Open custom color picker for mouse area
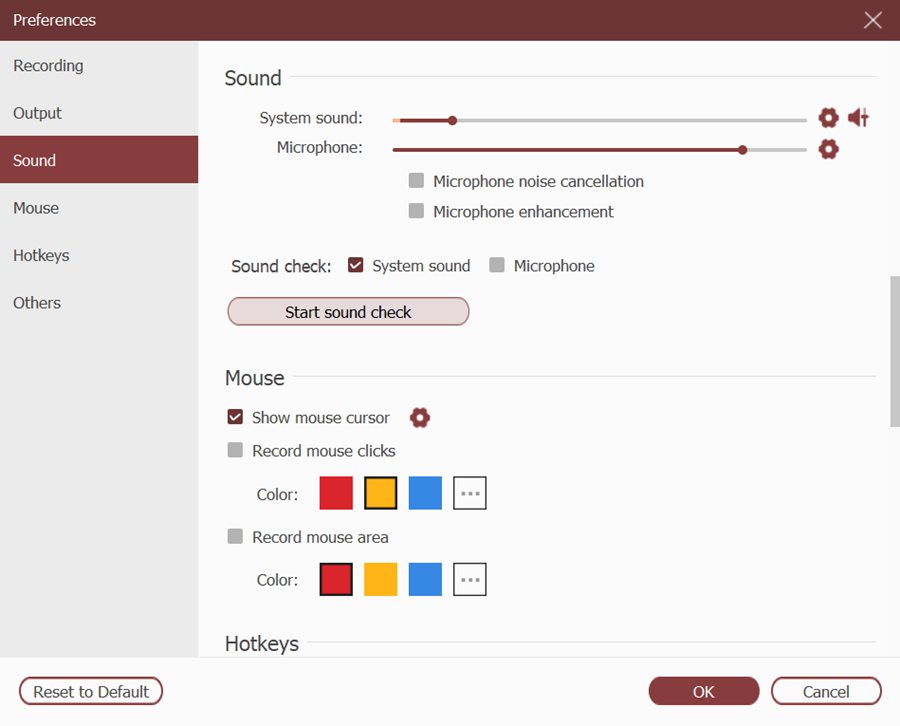The height and width of the screenshot is (726, 900). [x=470, y=578]
